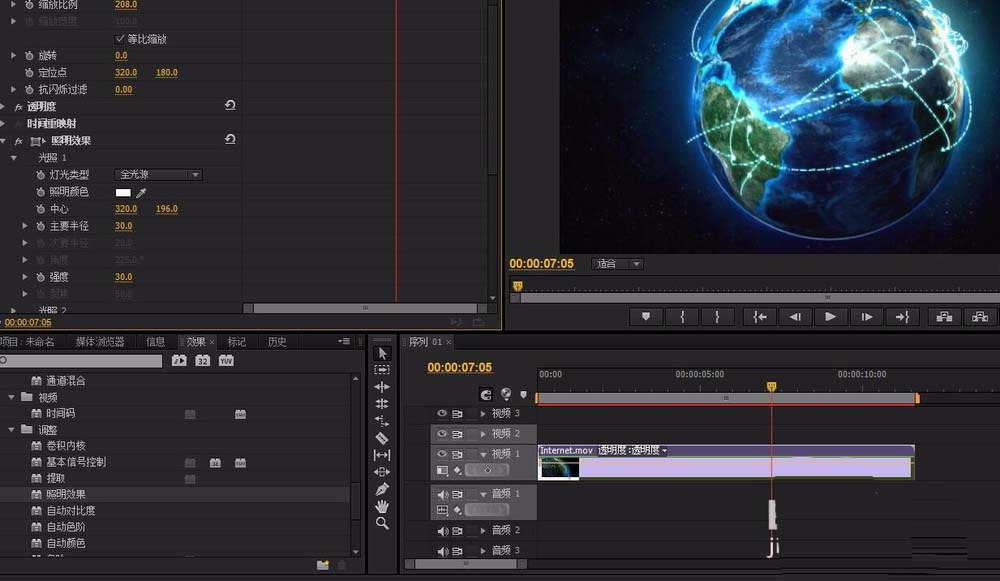Select the 序列 01 timeline tab
Screen dimensions: 1000x581
425,342
